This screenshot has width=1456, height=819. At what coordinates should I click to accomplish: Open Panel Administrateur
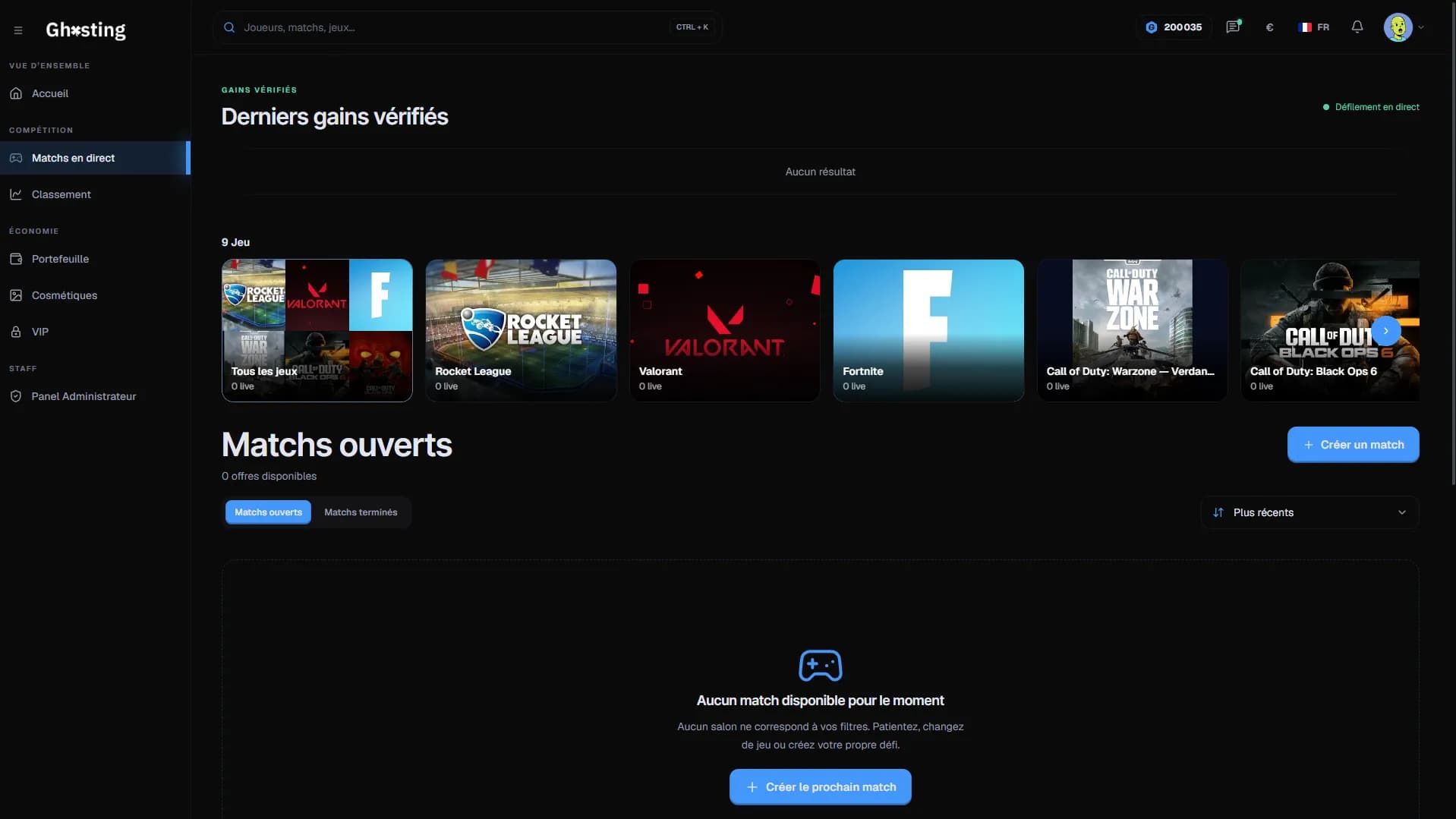(95, 396)
